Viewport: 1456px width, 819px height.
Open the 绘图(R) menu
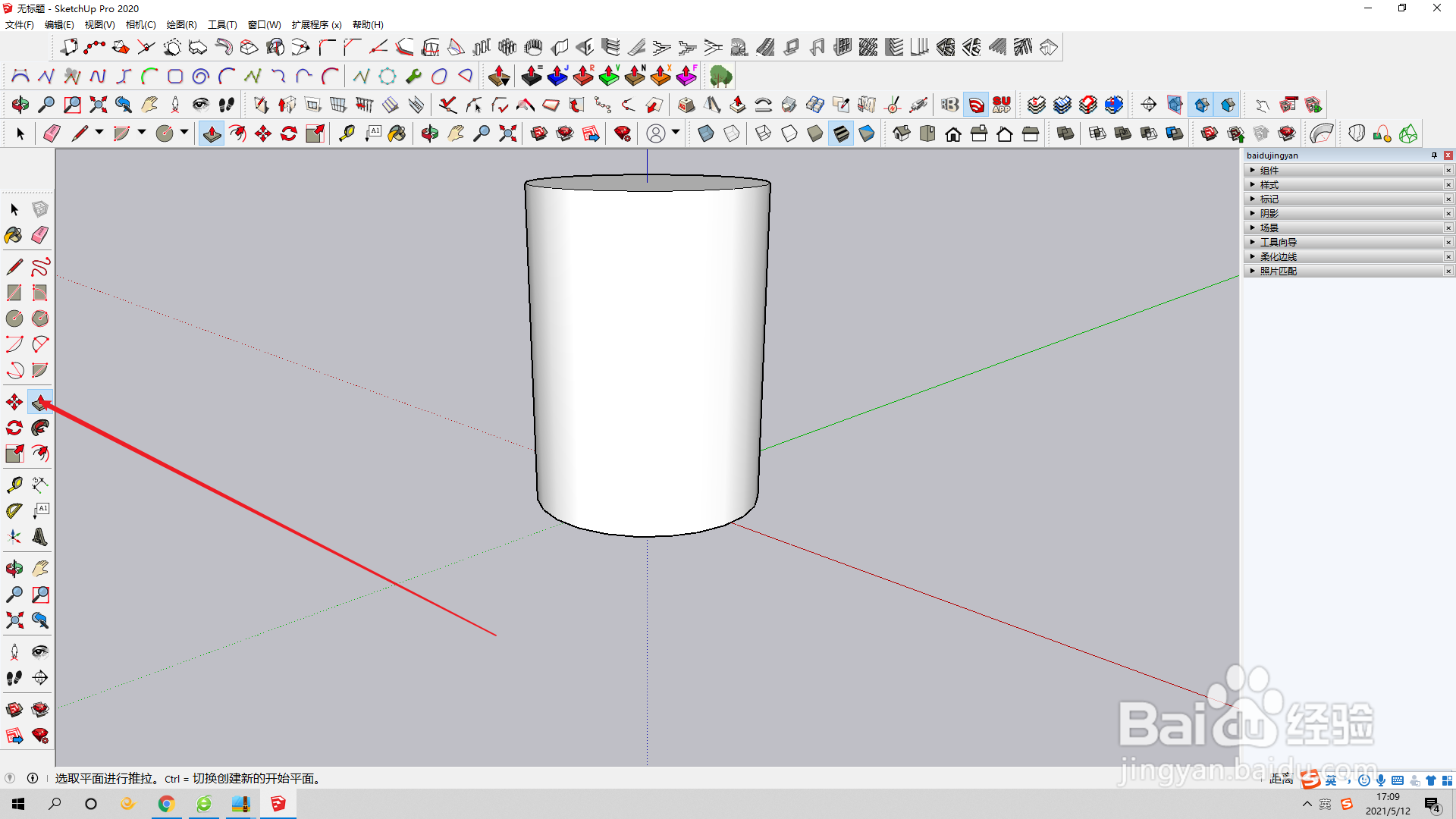click(181, 25)
